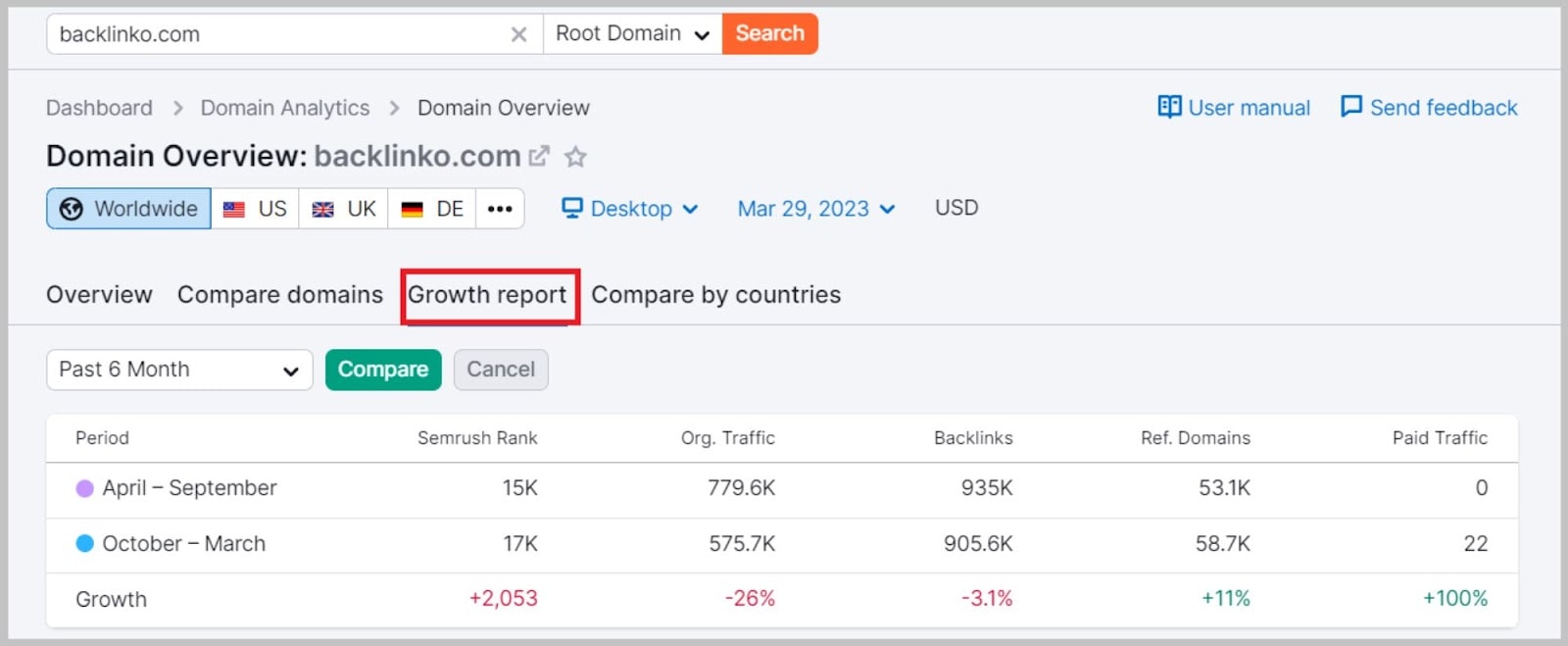
Task: Click the green Compare button
Action: pyautogui.click(x=383, y=370)
